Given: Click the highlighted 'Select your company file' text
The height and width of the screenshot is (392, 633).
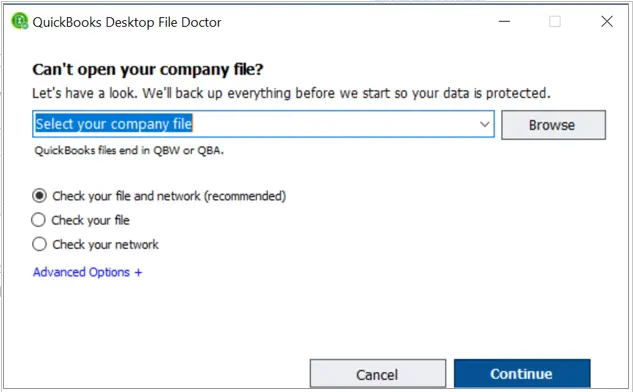Looking at the screenshot, I should point(114,124).
